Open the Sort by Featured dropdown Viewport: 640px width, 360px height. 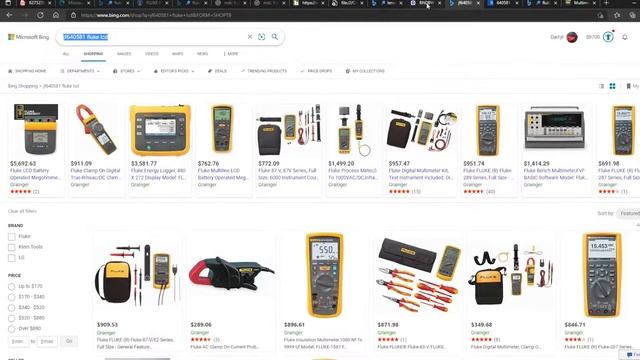coord(629,213)
